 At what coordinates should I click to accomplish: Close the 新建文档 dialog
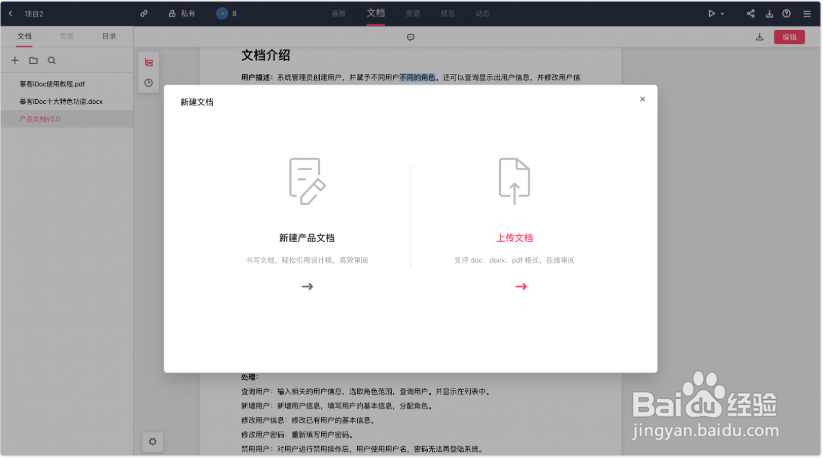pos(642,99)
